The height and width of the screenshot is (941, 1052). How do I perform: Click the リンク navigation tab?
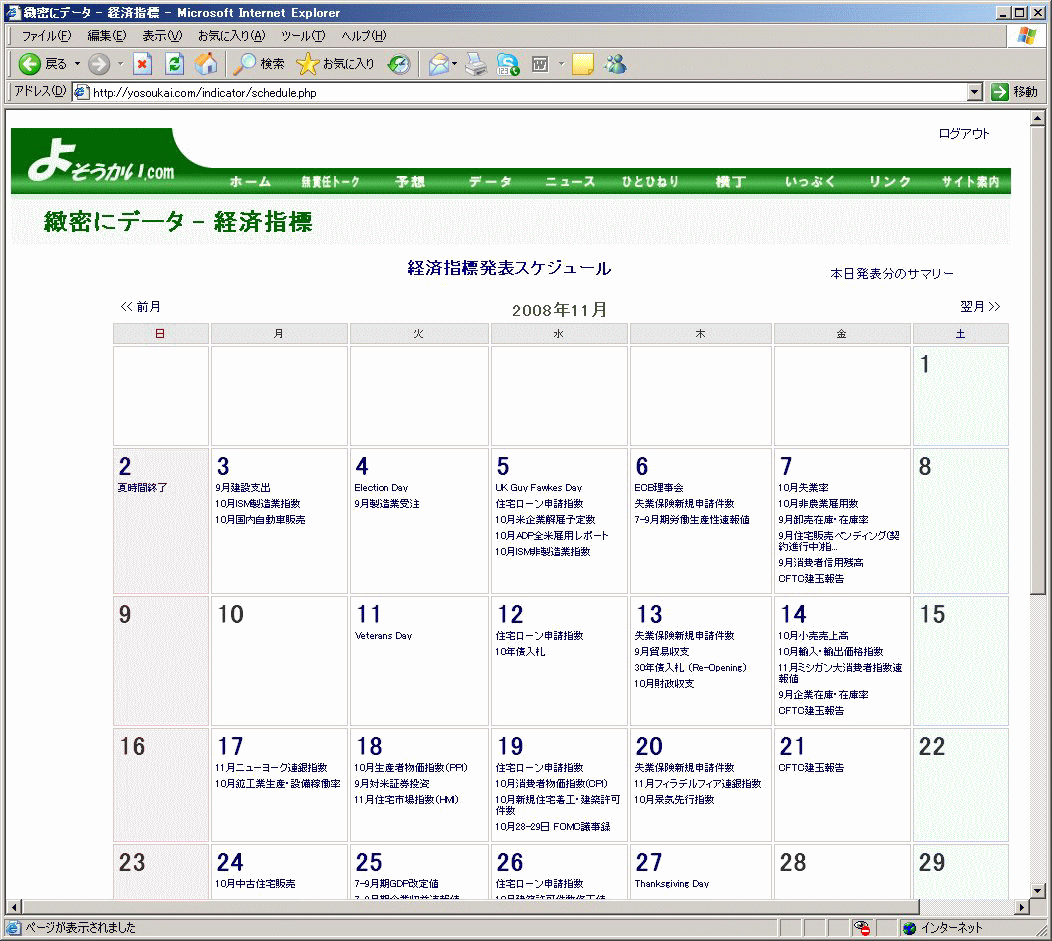pos(890,182)
